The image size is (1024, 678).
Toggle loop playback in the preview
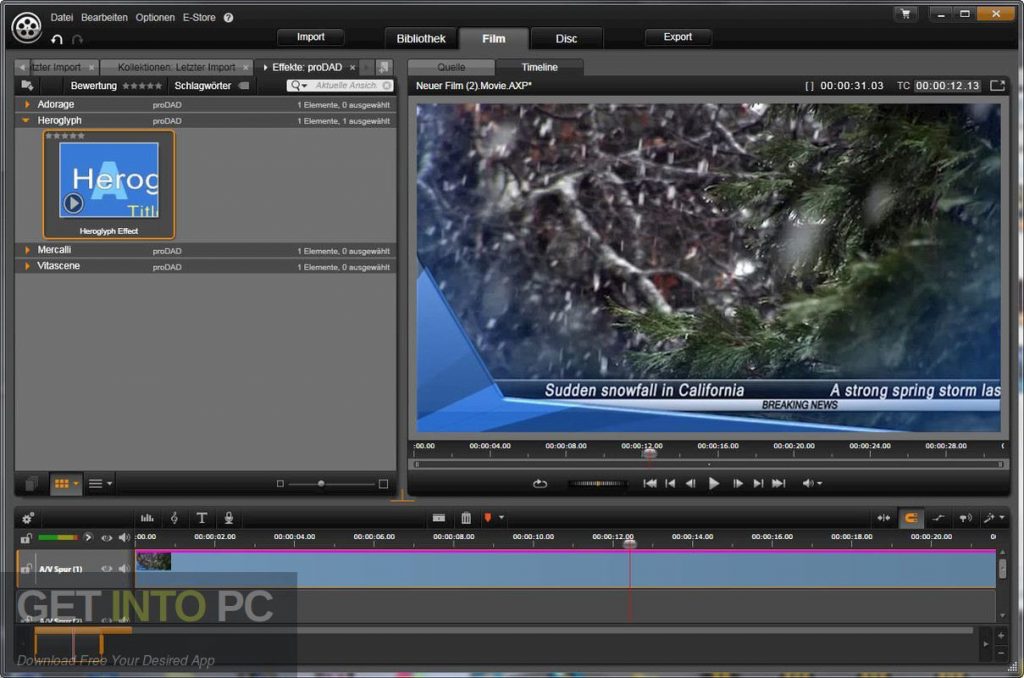(539, 484)
